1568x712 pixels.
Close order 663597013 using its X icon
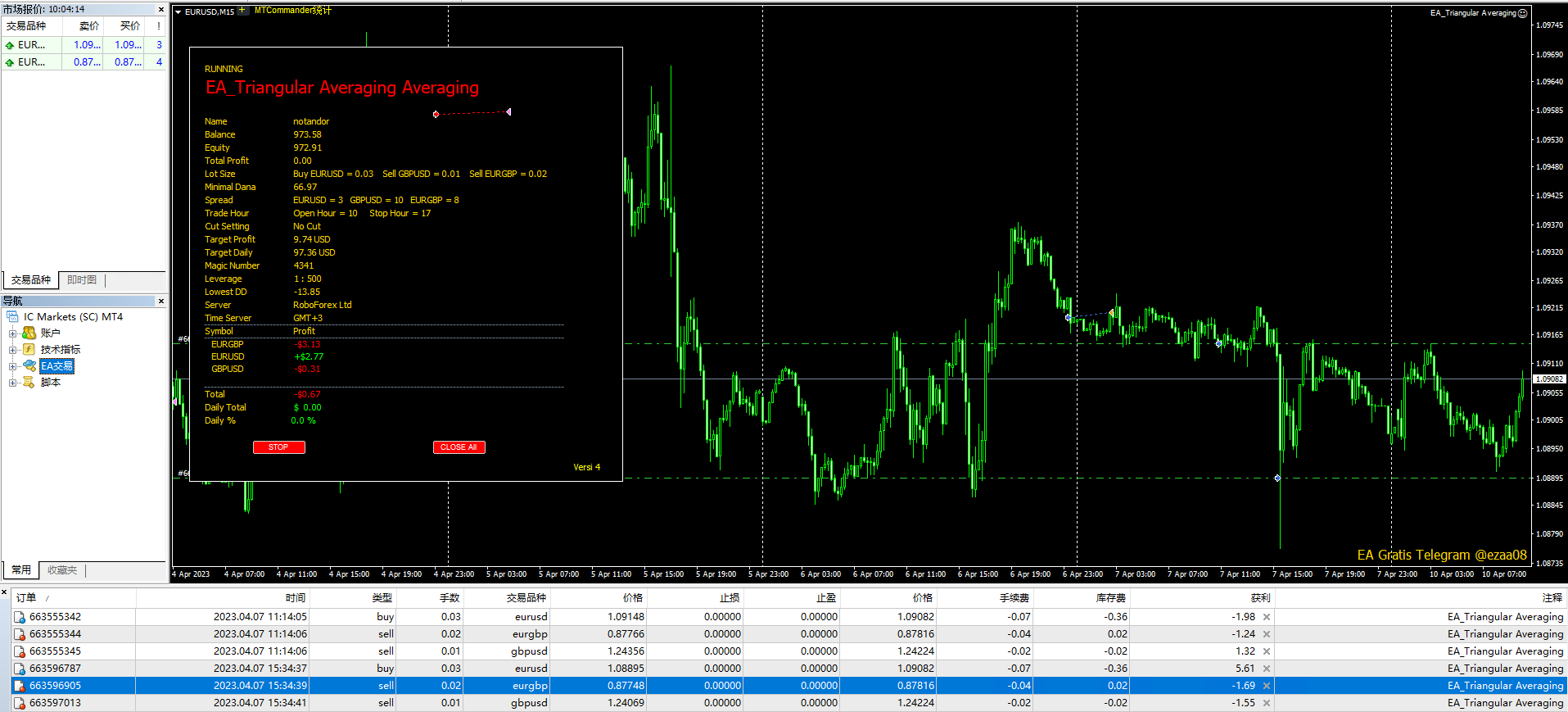[x=1267, y=703]
